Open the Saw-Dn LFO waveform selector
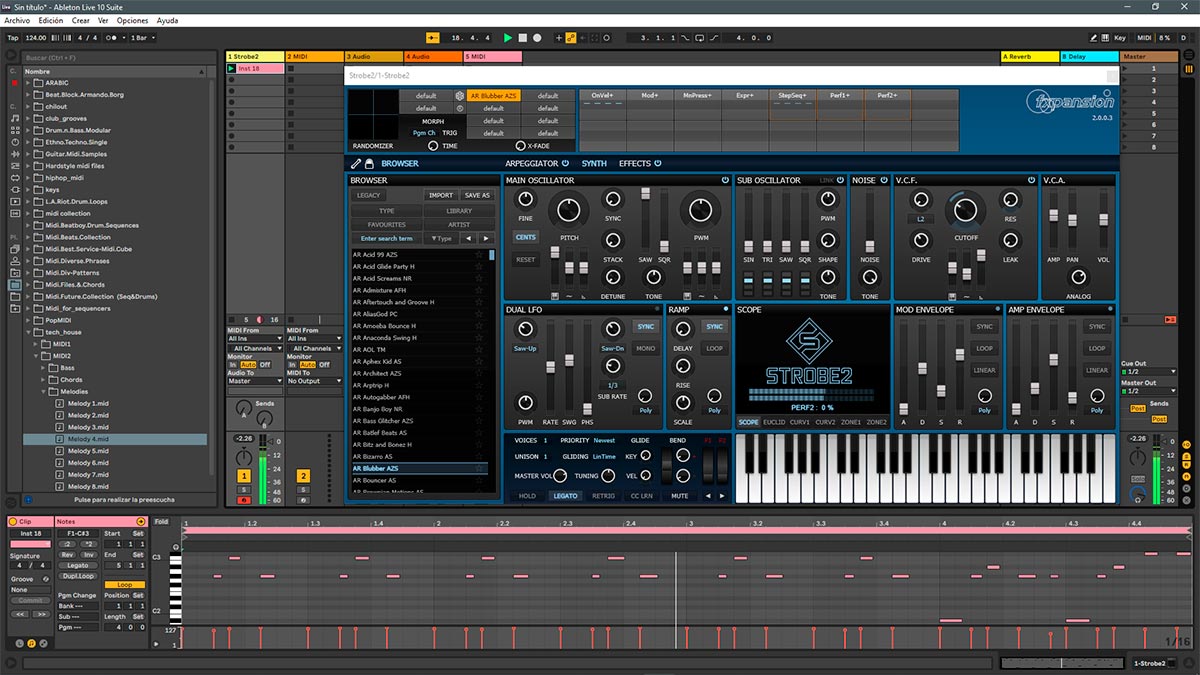 613,349
